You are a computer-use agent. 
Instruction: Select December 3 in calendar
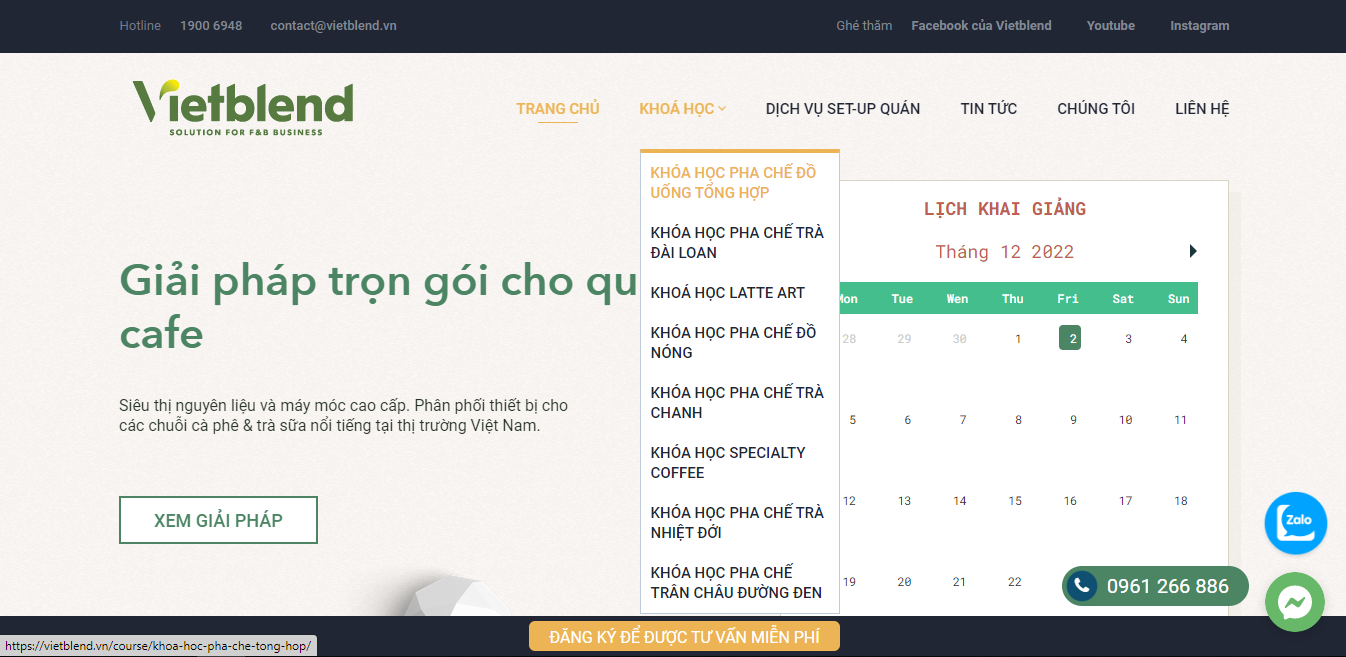(x=1128, y=339)
